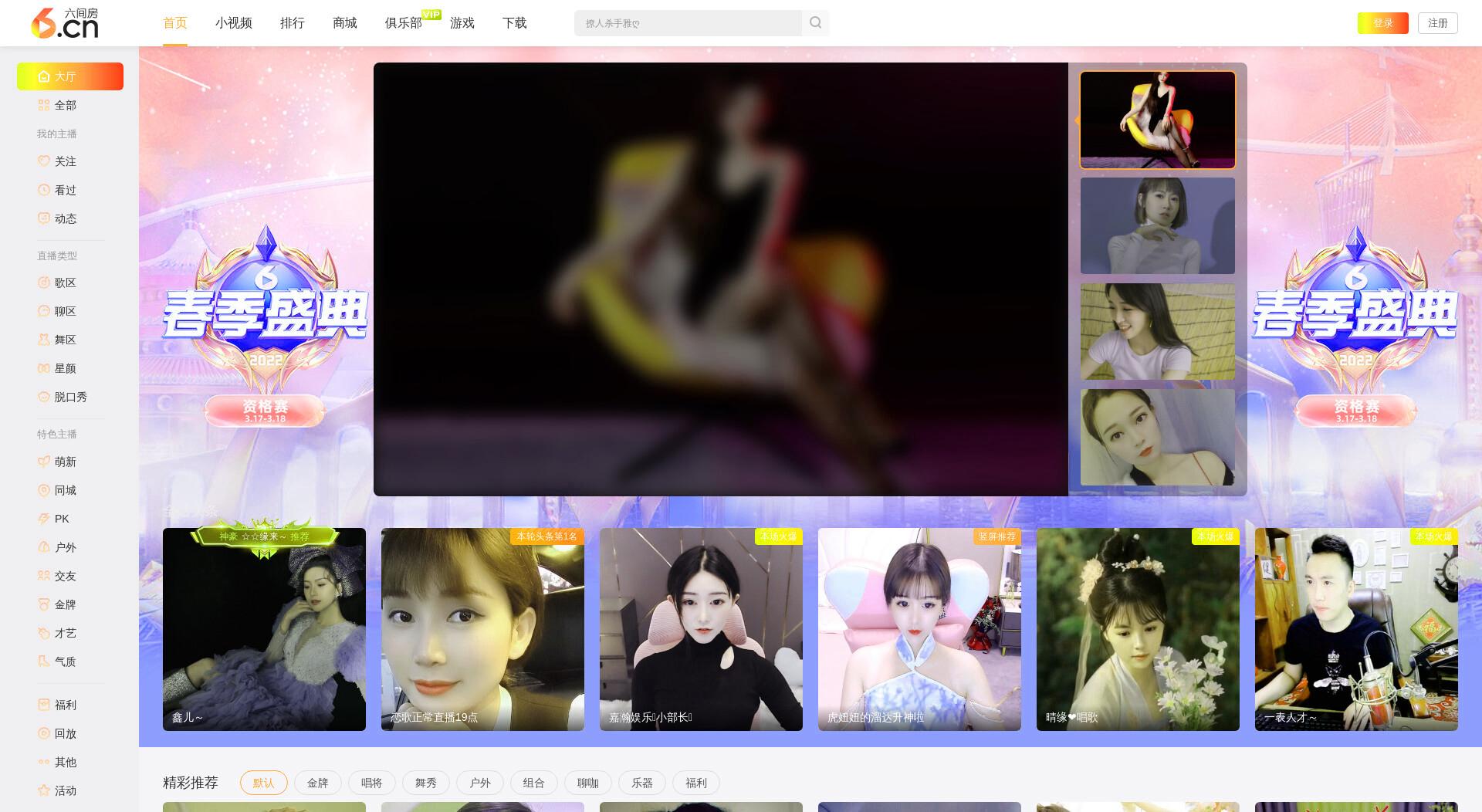This screenshot has height=812, width=1482.
Task: Click the 气质 icon in sidebar
Action: click(x=44, y=661)
